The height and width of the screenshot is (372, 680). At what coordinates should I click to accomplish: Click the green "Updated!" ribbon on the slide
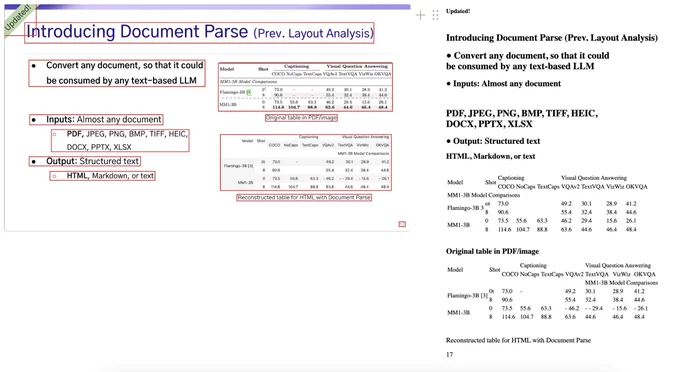18,18
